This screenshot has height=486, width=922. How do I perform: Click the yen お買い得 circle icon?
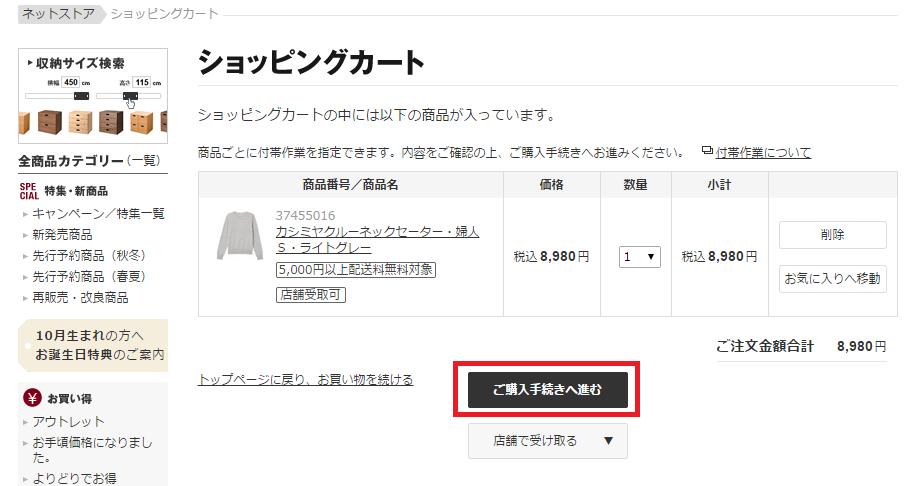coord(32,398)
